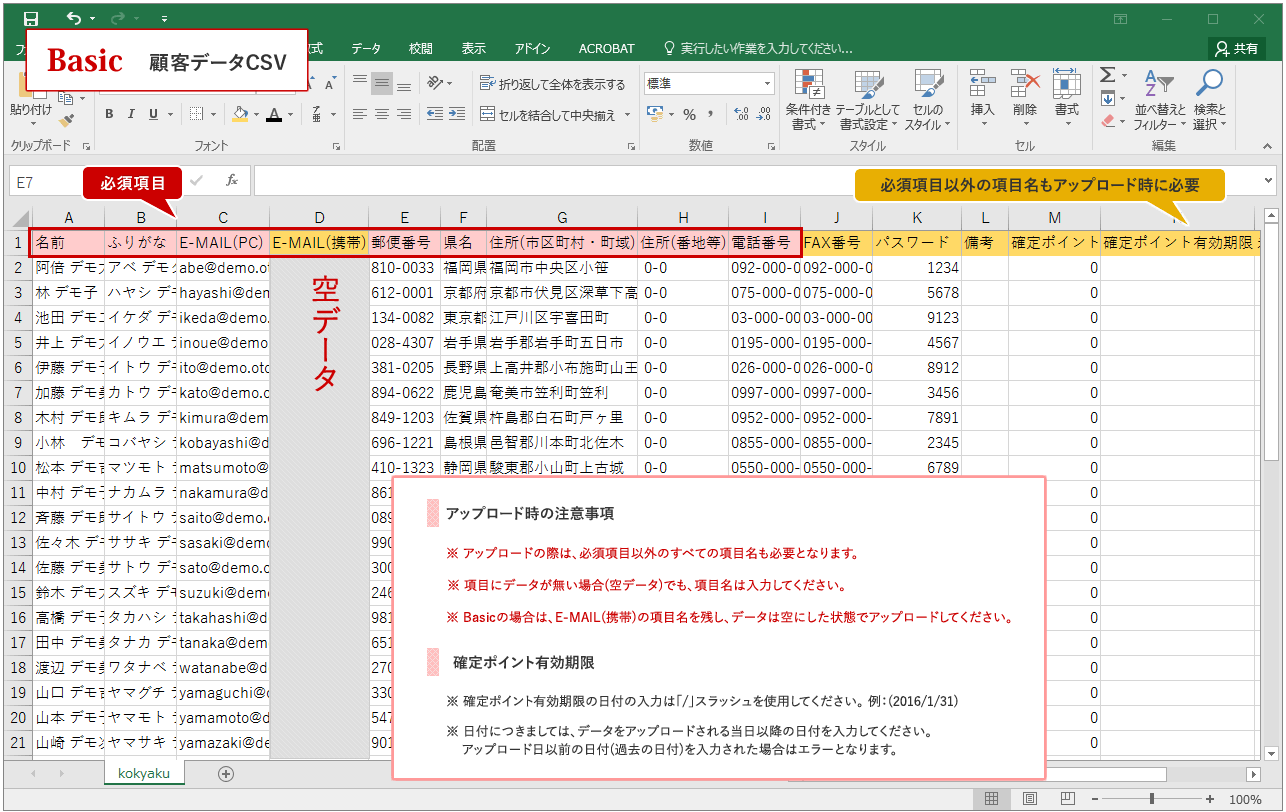
Task: Open the font color dropdown arrow
Action: coord(290,114)
